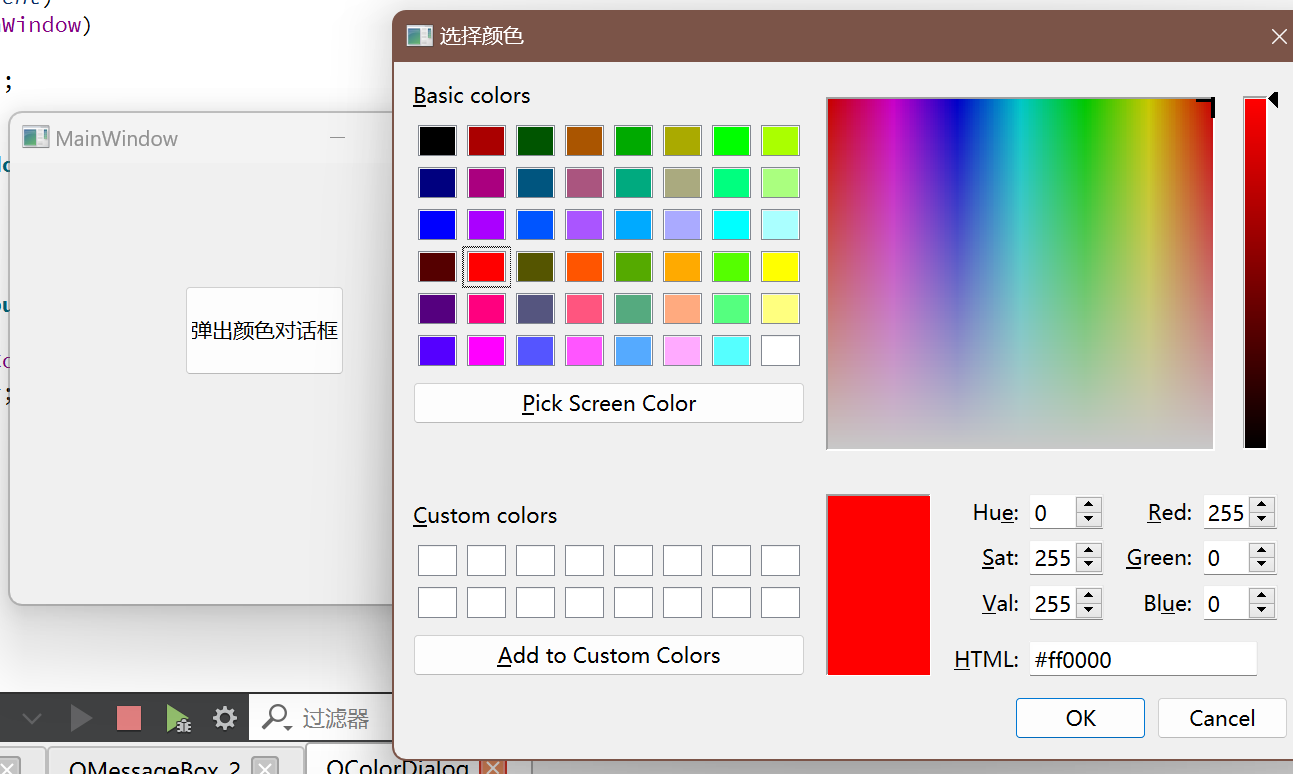Select the black basic color swatch
The width and height of the screenshot is (1293, 774).
pyautogui.click(x=437, y=141)
